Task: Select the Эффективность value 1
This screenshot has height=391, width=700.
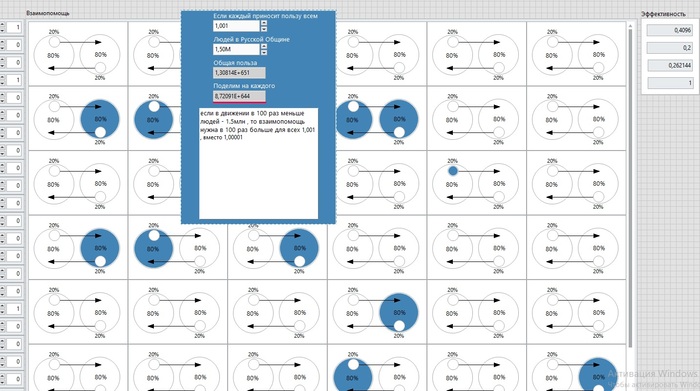Action: click(670, 83)
